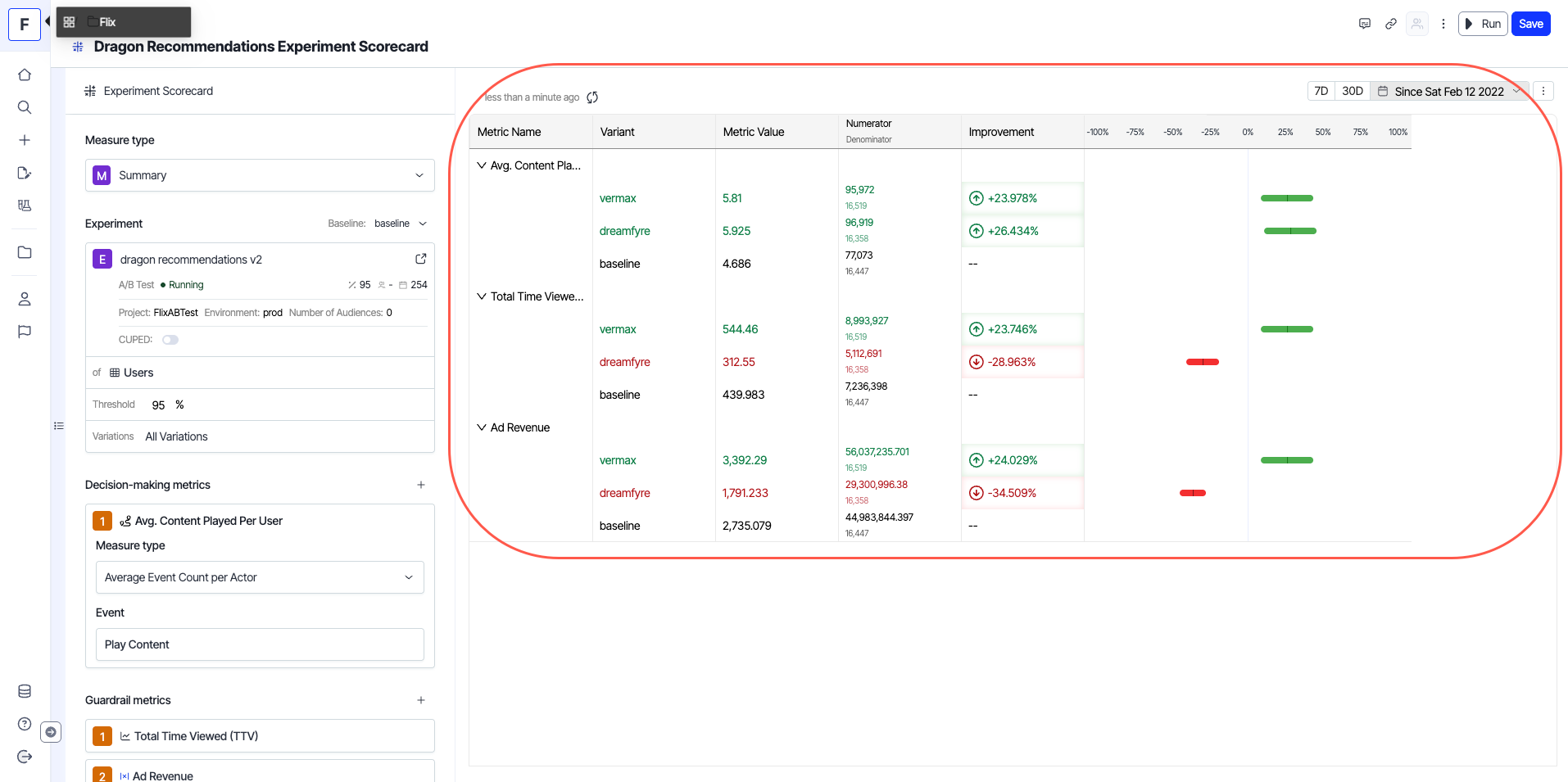The image size is (1568, 782).
Task: Open the search icon in sidebar
Action: point(25,107)
